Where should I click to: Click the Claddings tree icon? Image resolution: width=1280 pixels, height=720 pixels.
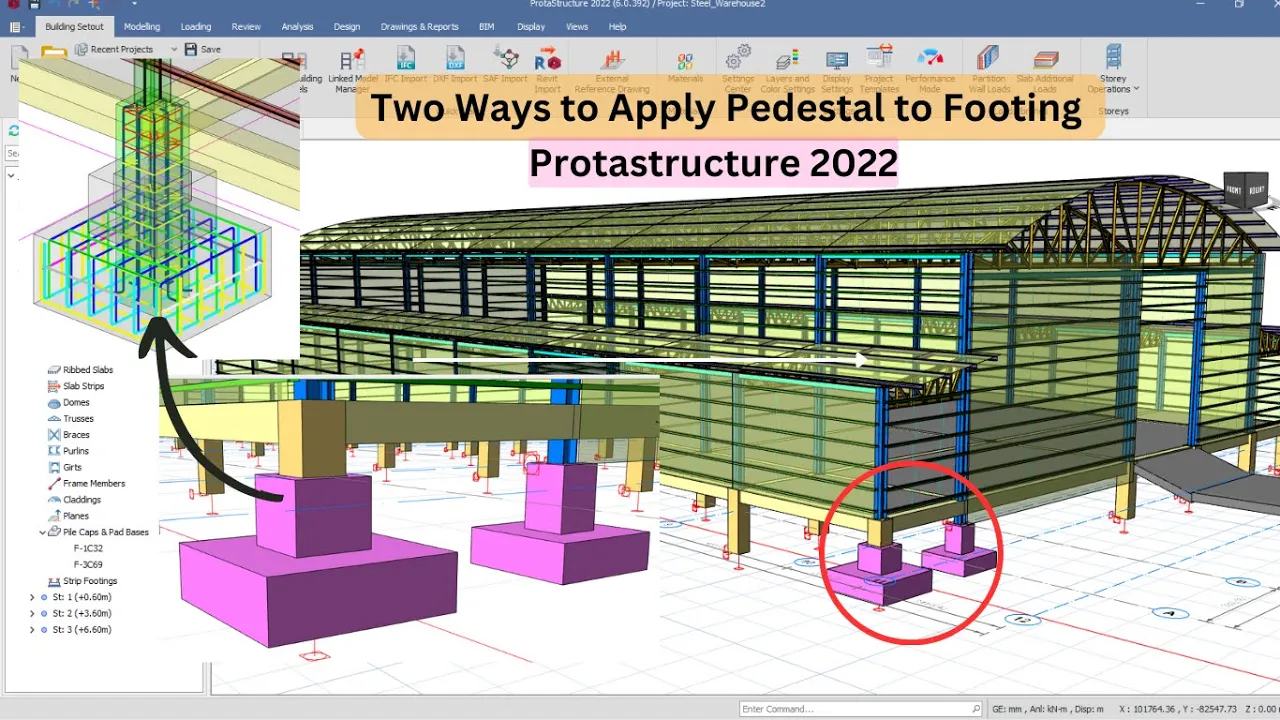pyautogui.click(x=54, y=500)
